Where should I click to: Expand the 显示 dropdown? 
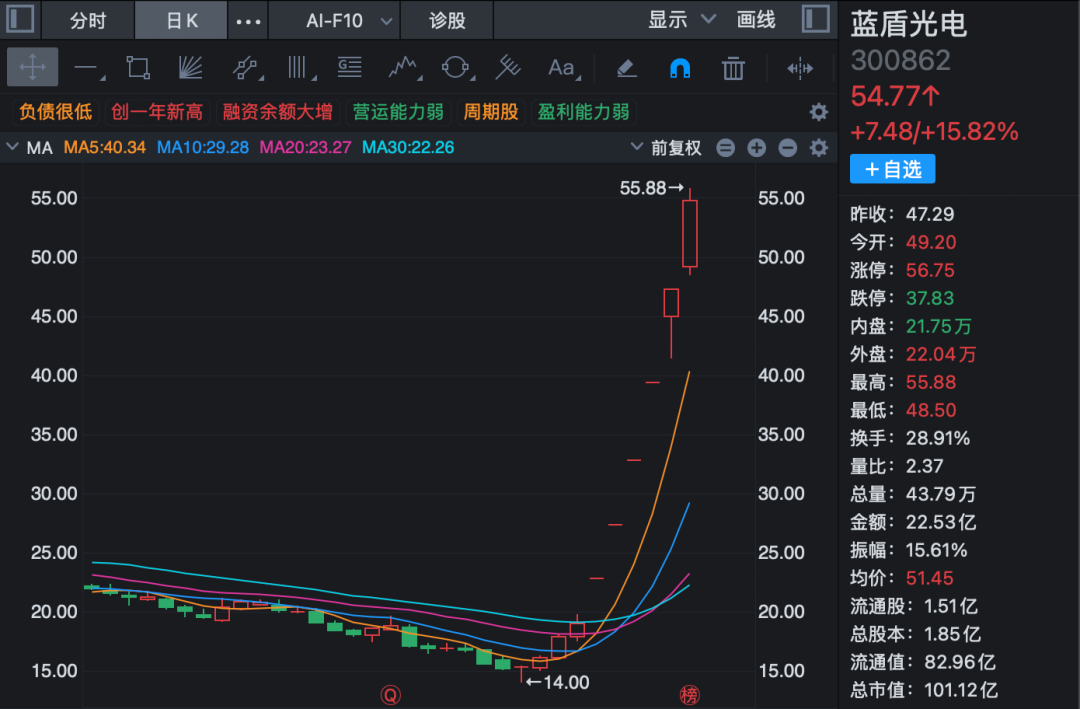point(682,20)
